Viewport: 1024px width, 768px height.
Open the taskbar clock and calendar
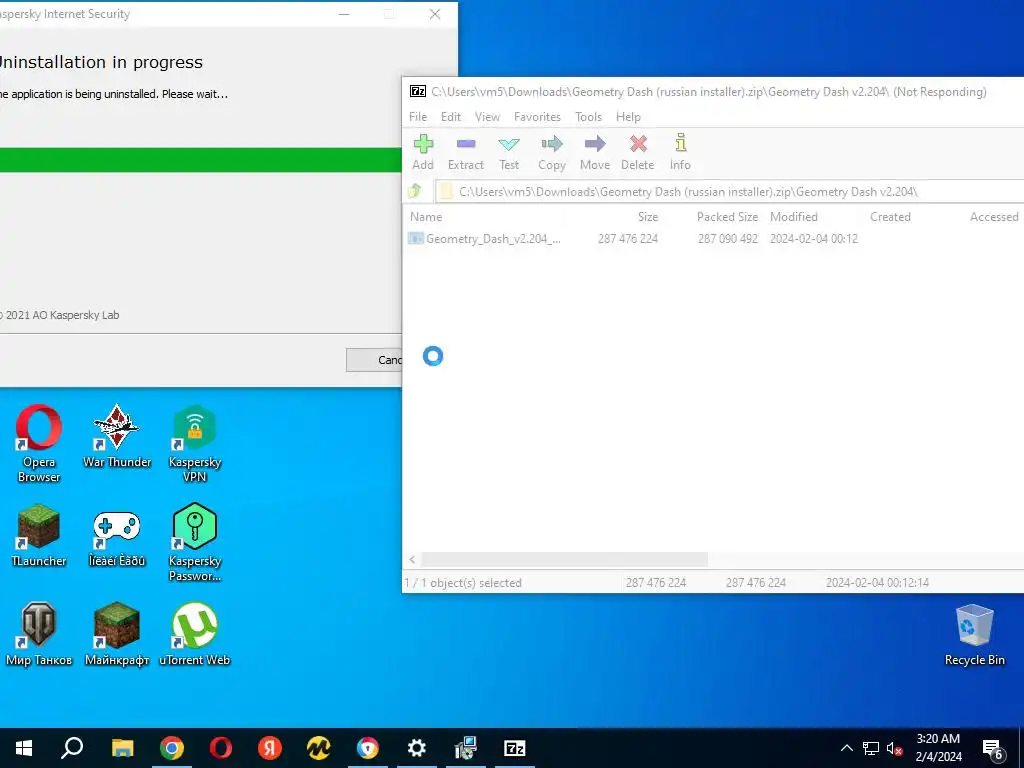click(938, 748)
